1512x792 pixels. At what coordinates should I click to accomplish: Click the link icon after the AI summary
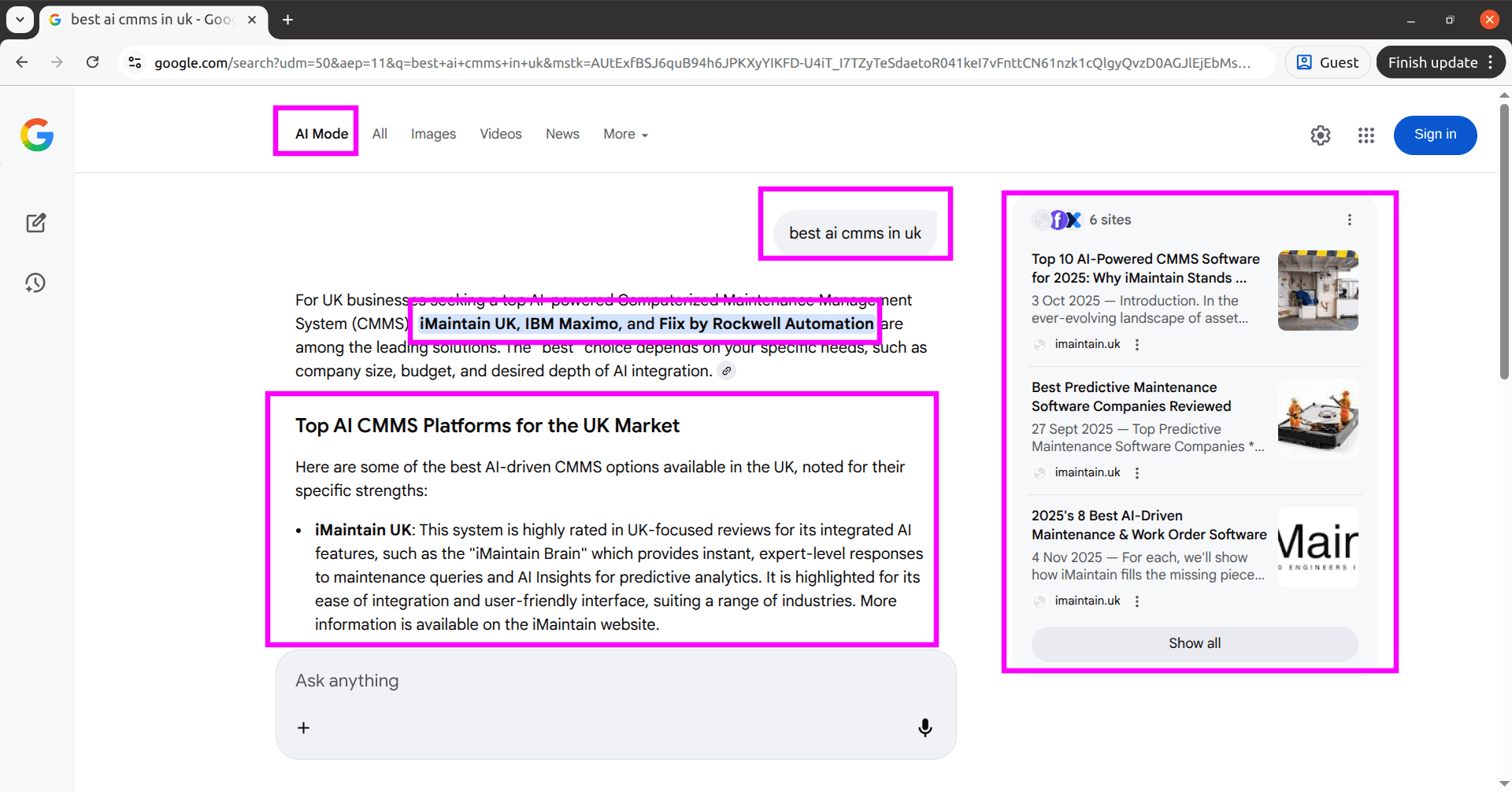[727, 370]
